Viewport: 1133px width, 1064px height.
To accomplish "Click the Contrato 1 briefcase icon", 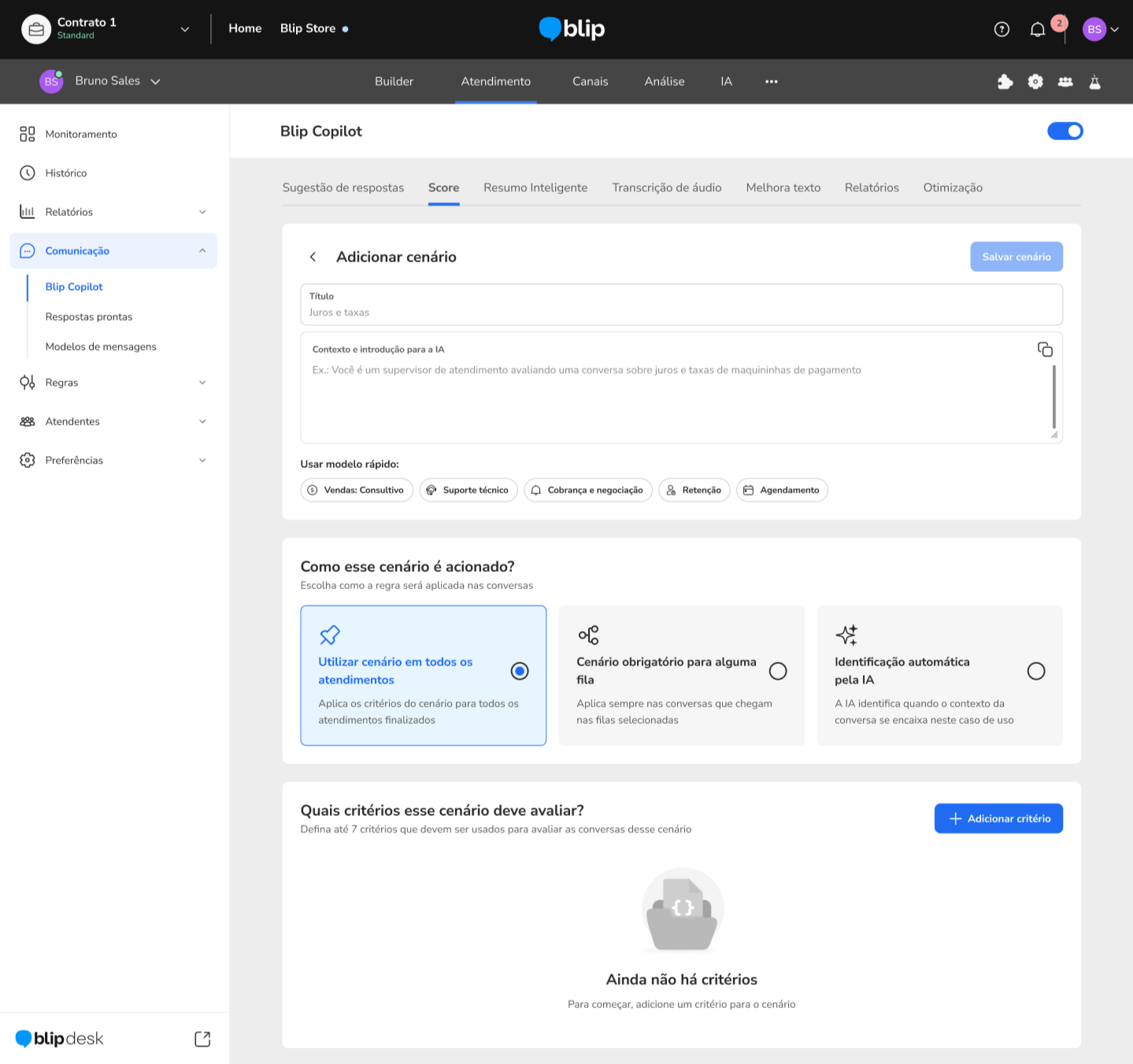I will click(36, 29).
